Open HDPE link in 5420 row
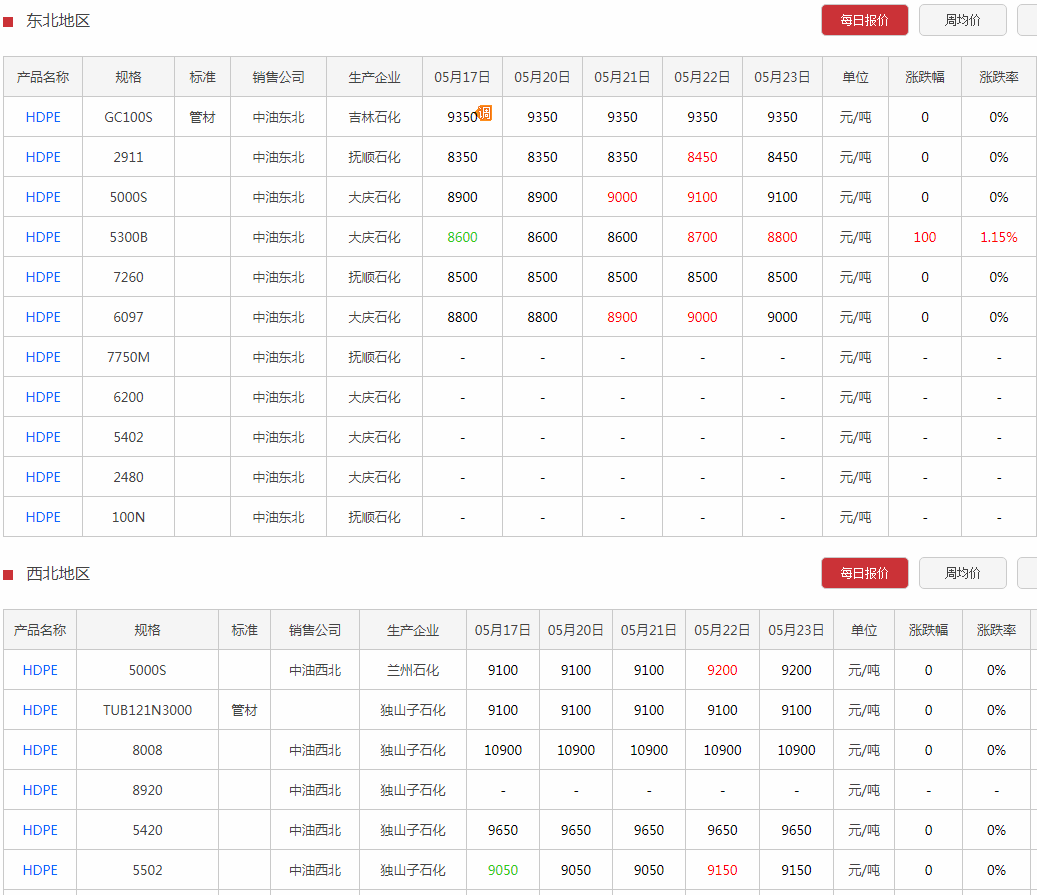Screen dimensions: 1037x895 (40, 831)
